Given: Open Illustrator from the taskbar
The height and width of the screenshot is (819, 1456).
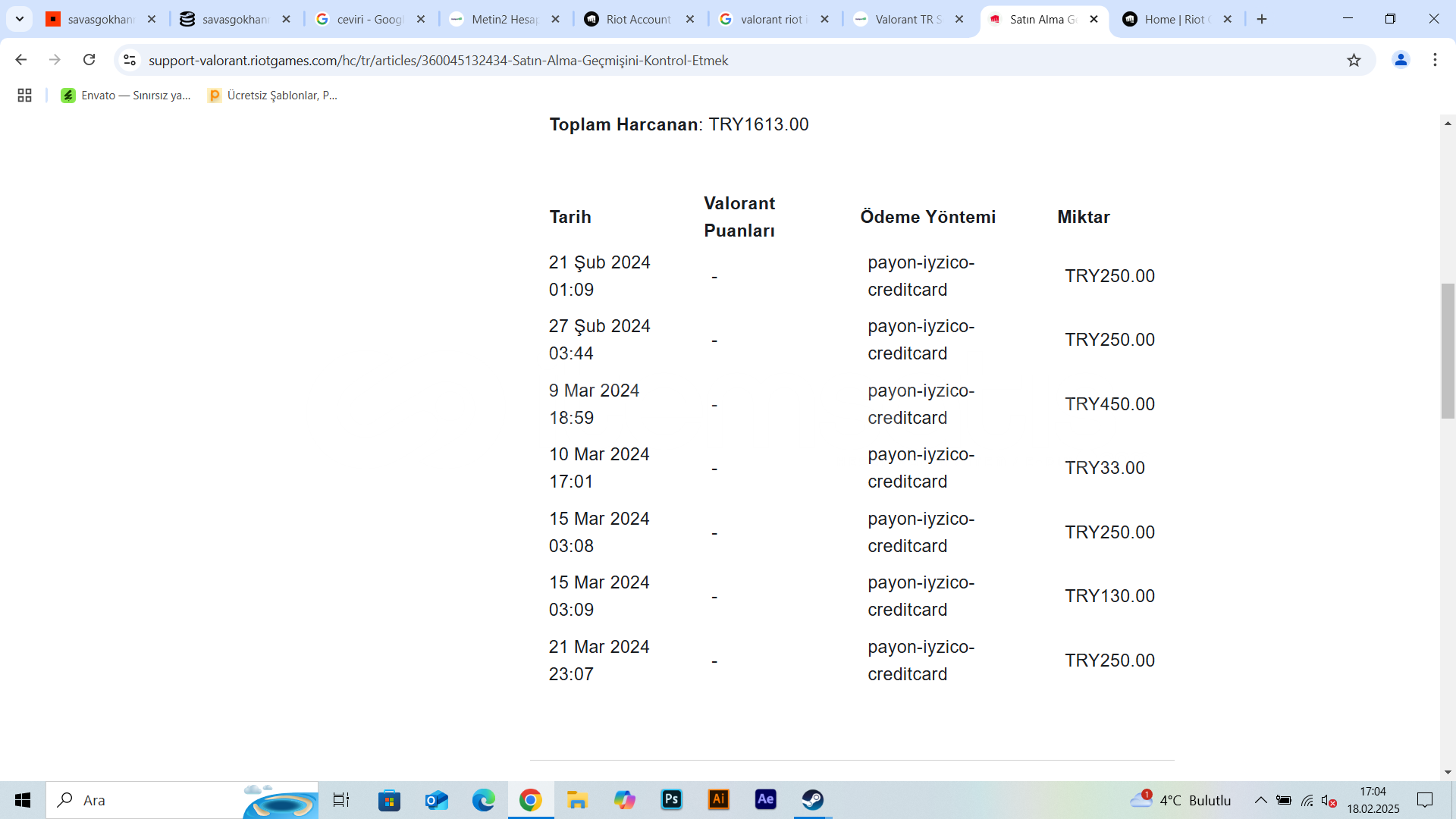Looking at the screenshot, I should point(718,799).
